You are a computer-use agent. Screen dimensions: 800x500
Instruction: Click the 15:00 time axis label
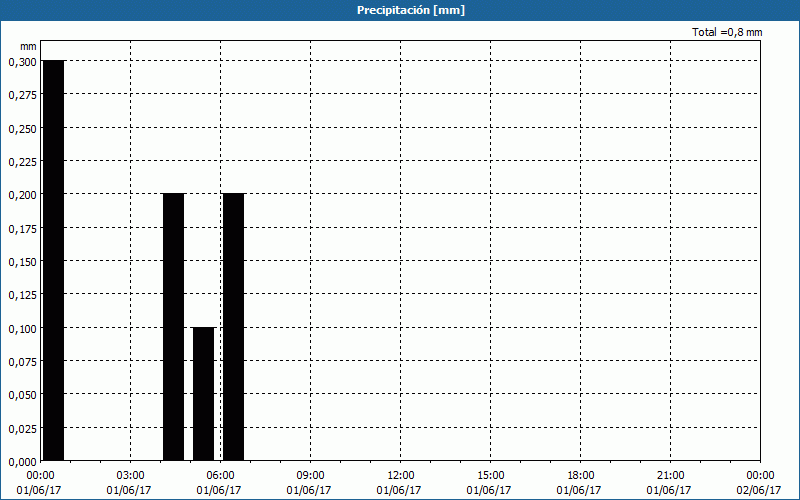click(x=490, y=476)
